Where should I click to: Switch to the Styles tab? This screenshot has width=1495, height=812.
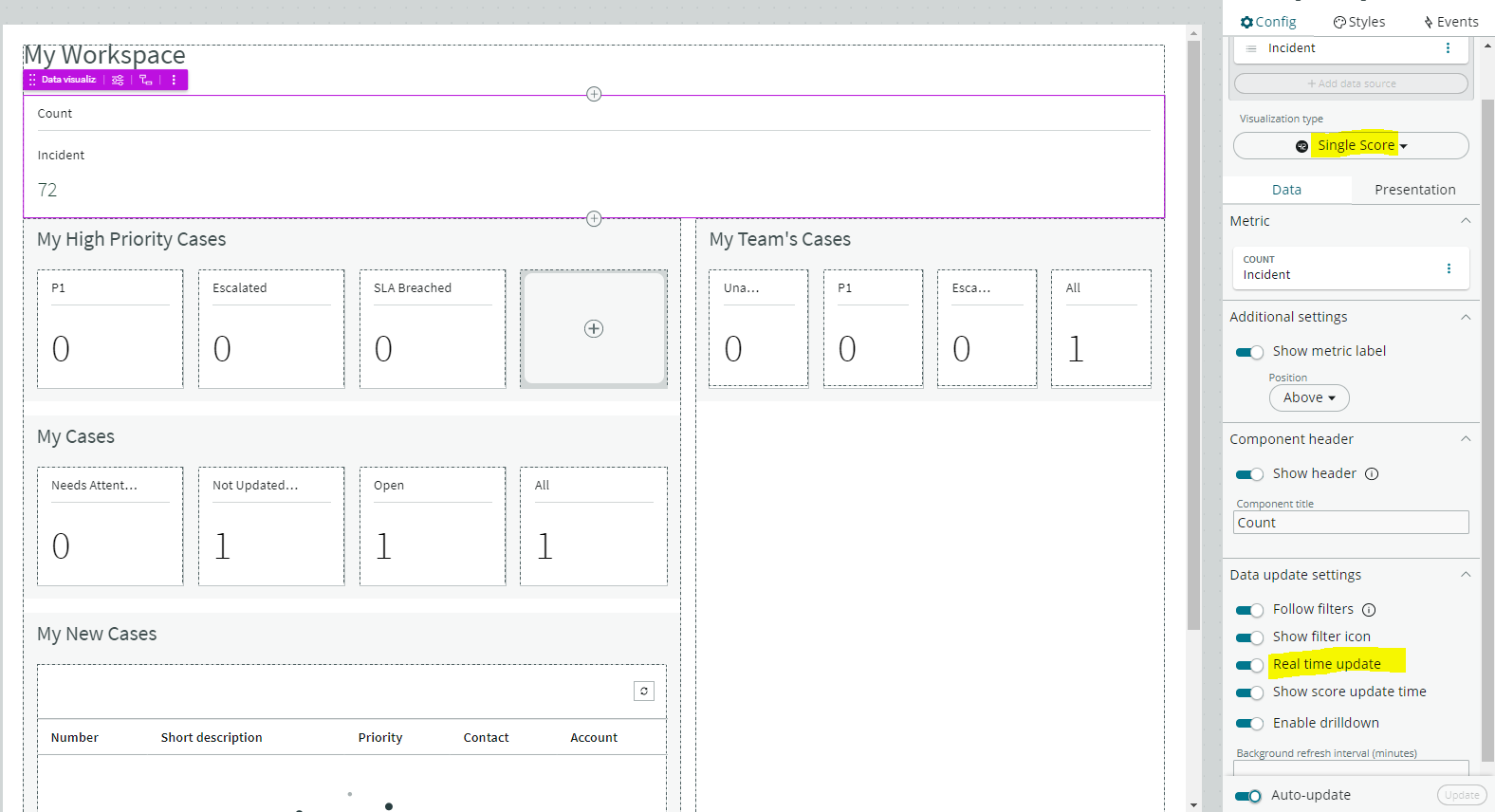click(x=1359, y=22)
